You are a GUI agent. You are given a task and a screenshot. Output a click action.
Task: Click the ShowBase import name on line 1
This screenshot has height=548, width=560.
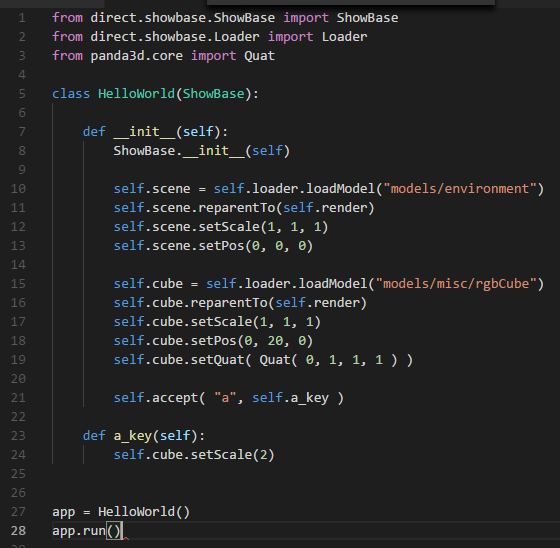point(367,18)
